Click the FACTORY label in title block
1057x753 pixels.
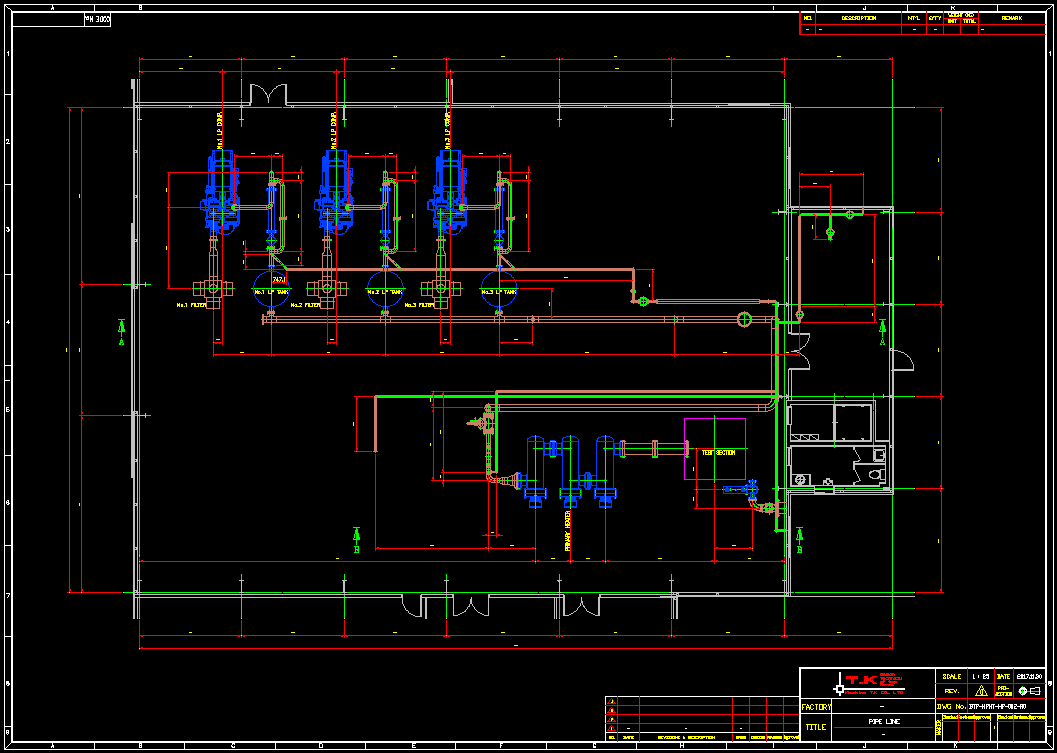pyautogui.click(x=816, y=706)
